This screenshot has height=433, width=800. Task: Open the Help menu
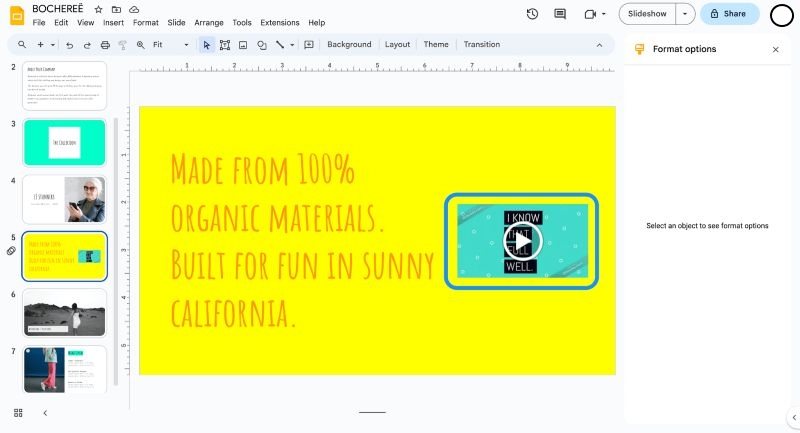point(316,22)
